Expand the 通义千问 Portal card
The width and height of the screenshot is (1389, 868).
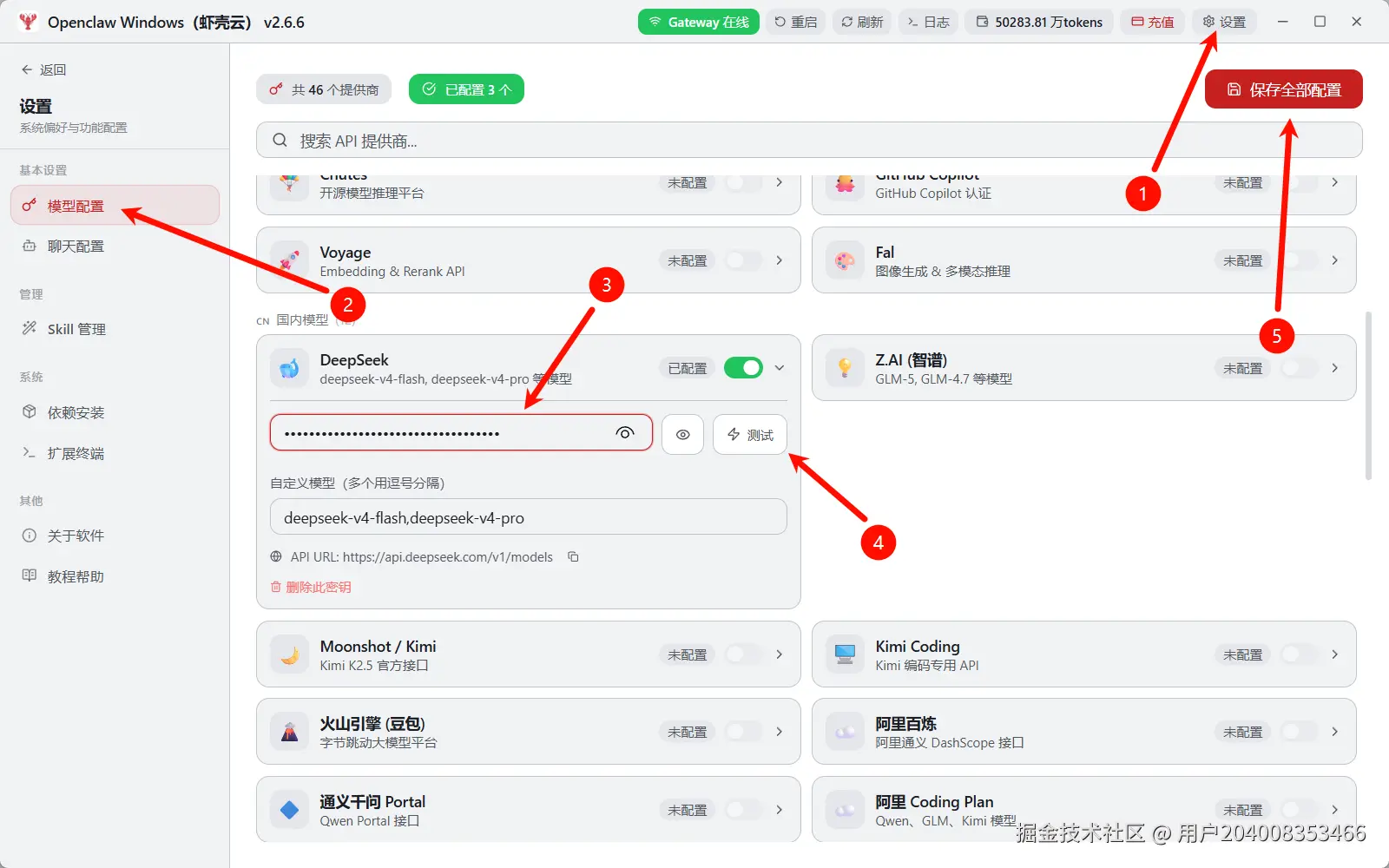coord(780,810)
